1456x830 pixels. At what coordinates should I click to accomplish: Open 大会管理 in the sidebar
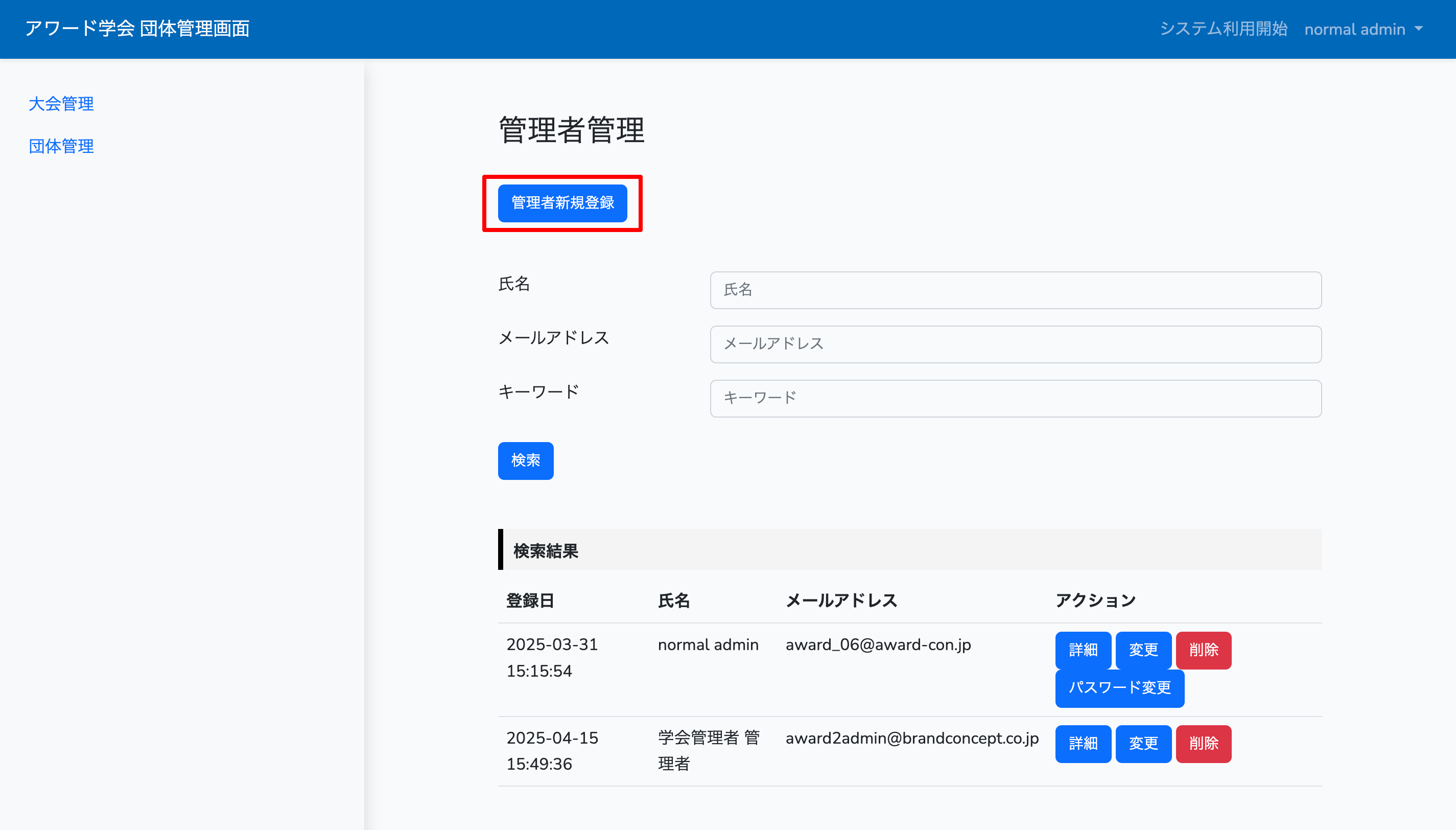point(61,104)
